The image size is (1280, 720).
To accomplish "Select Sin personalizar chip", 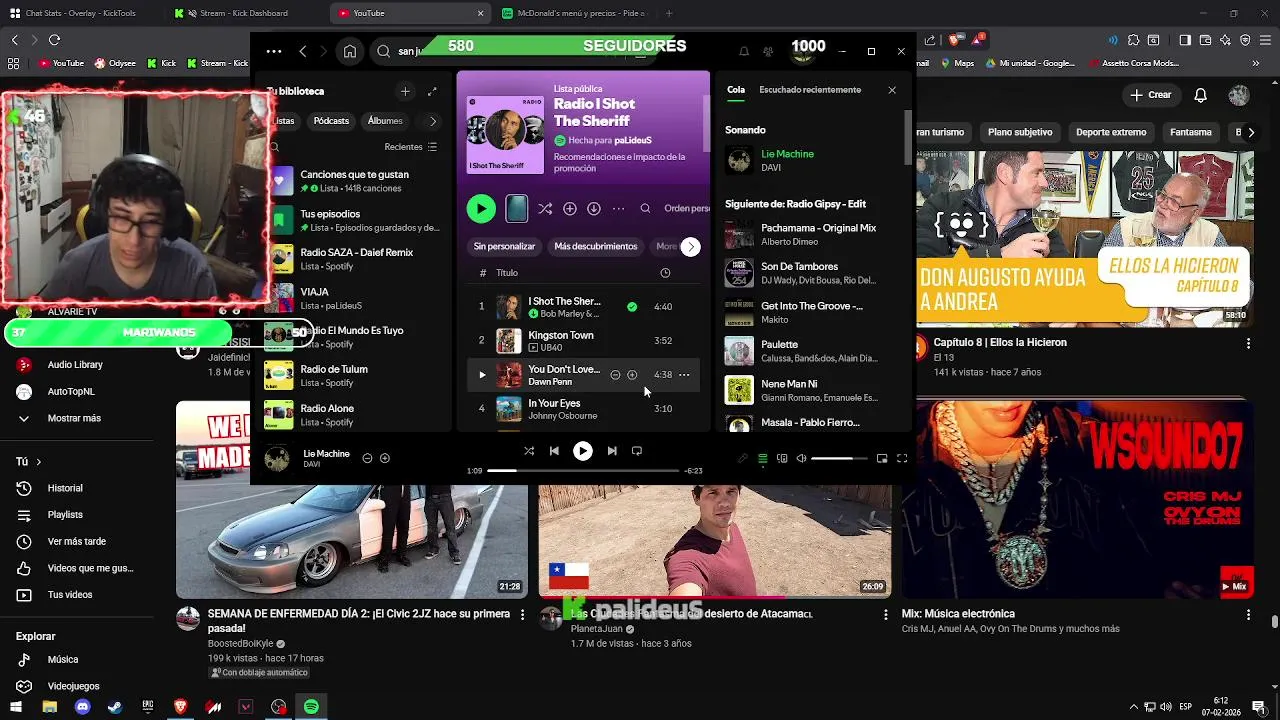I will coord(504,246).
